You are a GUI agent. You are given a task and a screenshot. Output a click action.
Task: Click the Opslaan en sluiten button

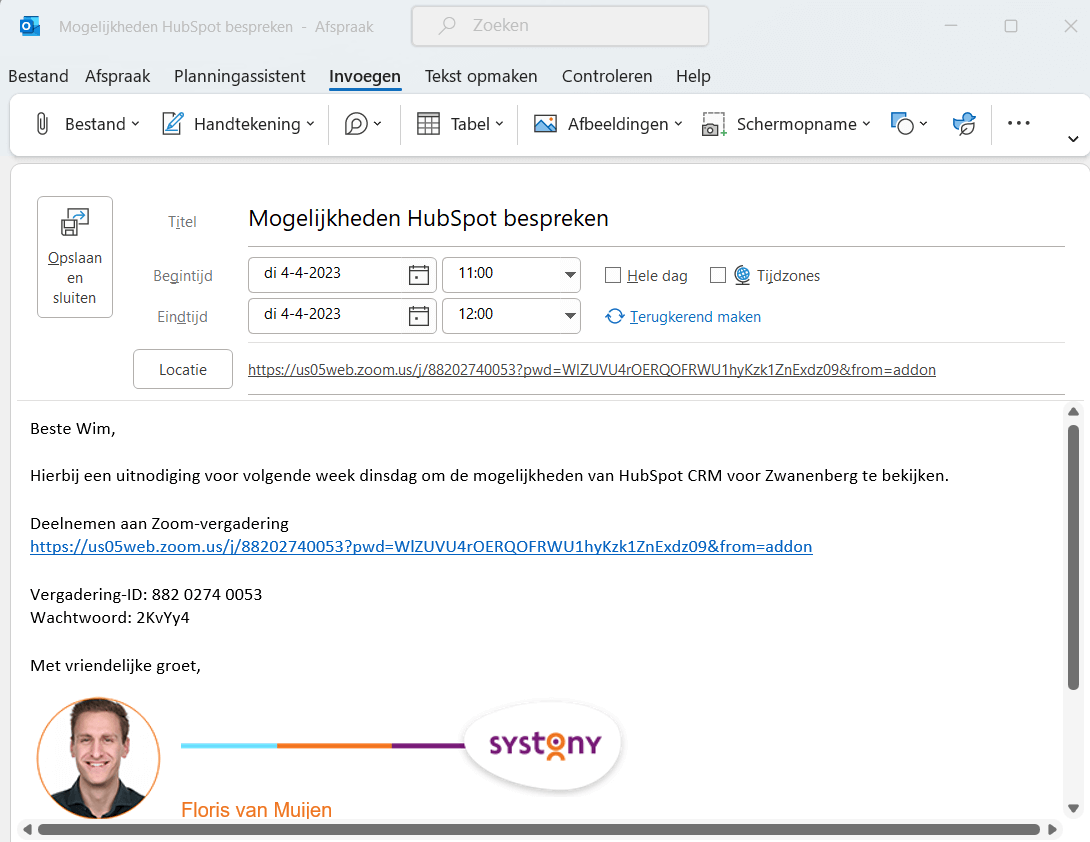(x=75, y=257)
